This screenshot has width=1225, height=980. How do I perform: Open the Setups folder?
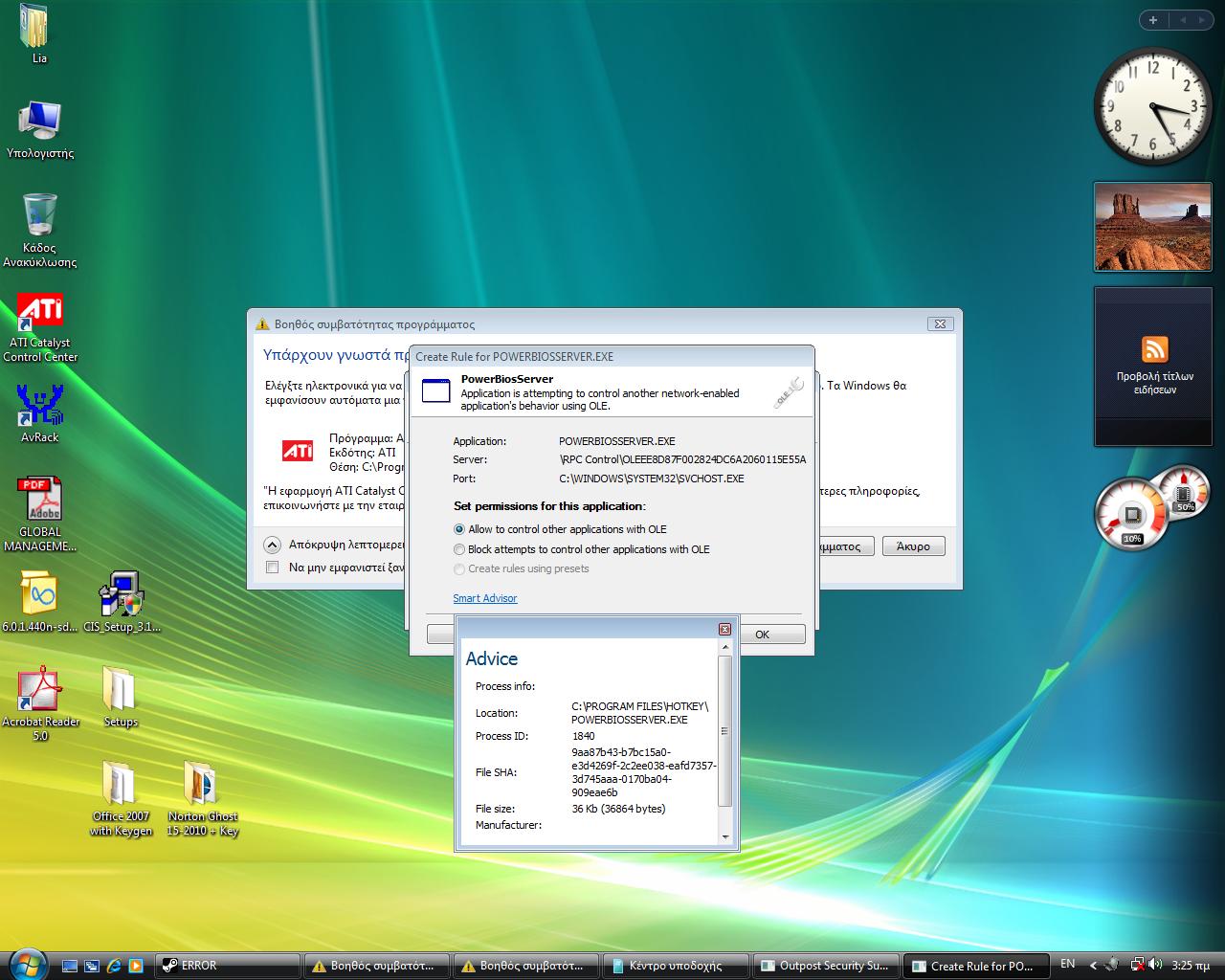pos(121,697)
